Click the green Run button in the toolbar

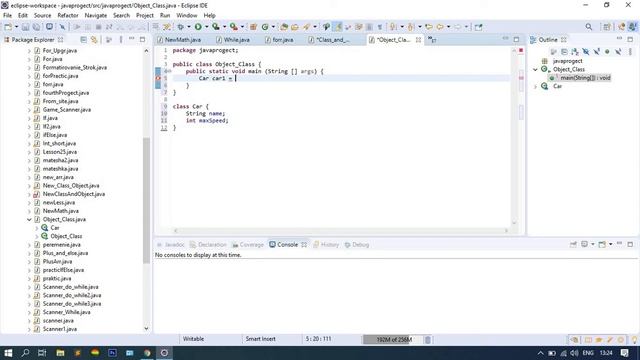point(198,27)
